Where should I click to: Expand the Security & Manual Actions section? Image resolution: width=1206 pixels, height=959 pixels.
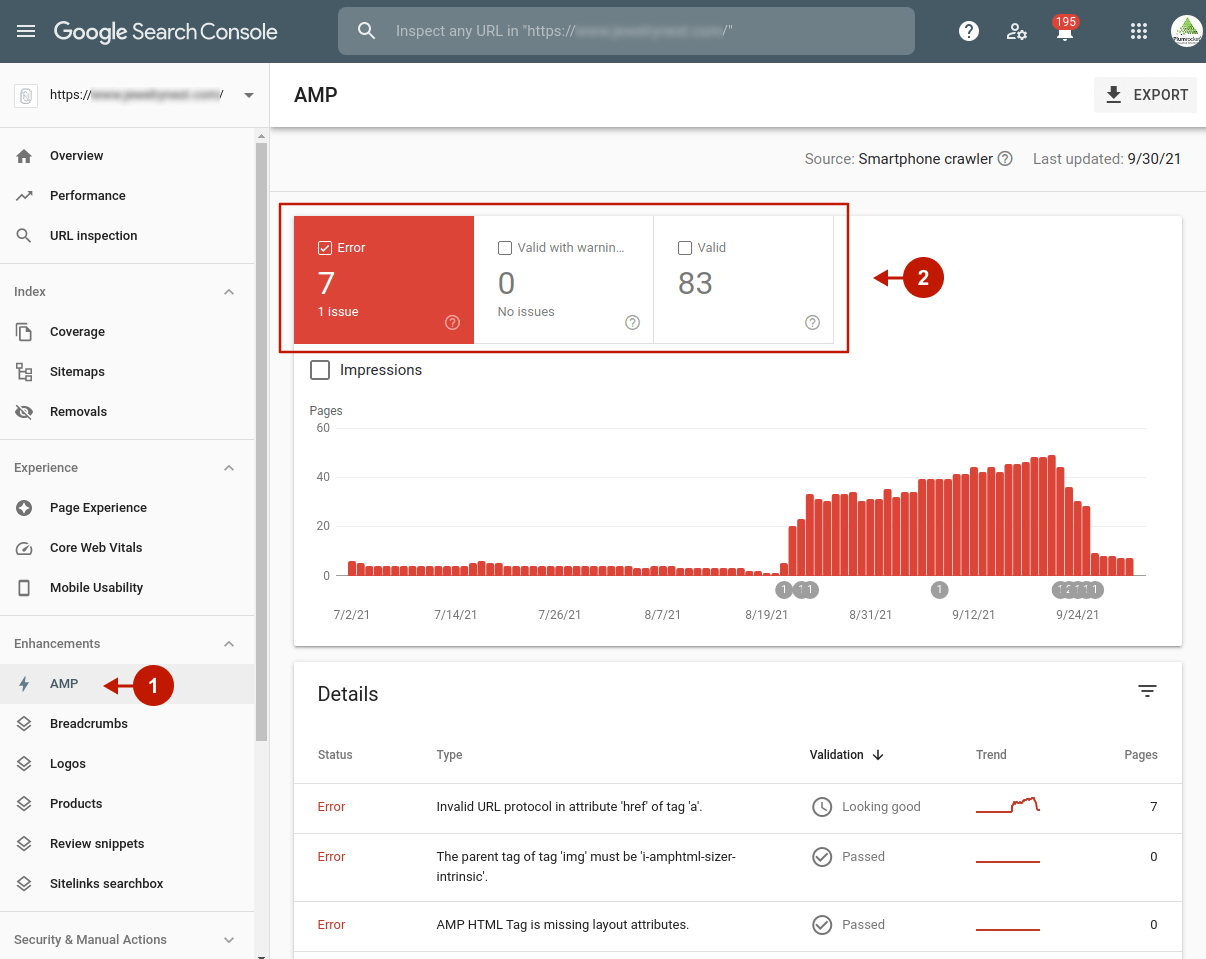228,939
